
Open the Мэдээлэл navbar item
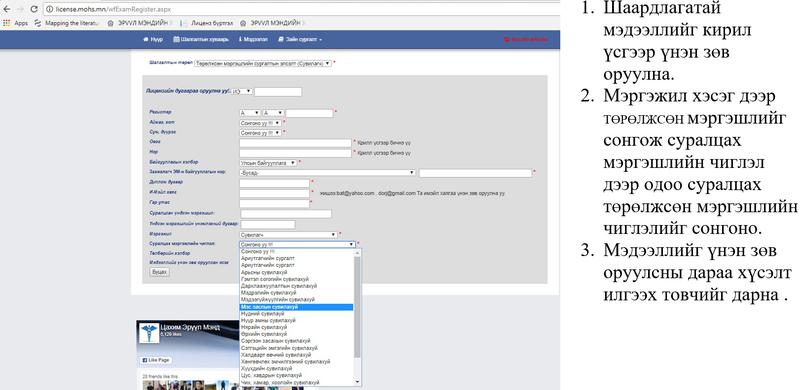253,39
